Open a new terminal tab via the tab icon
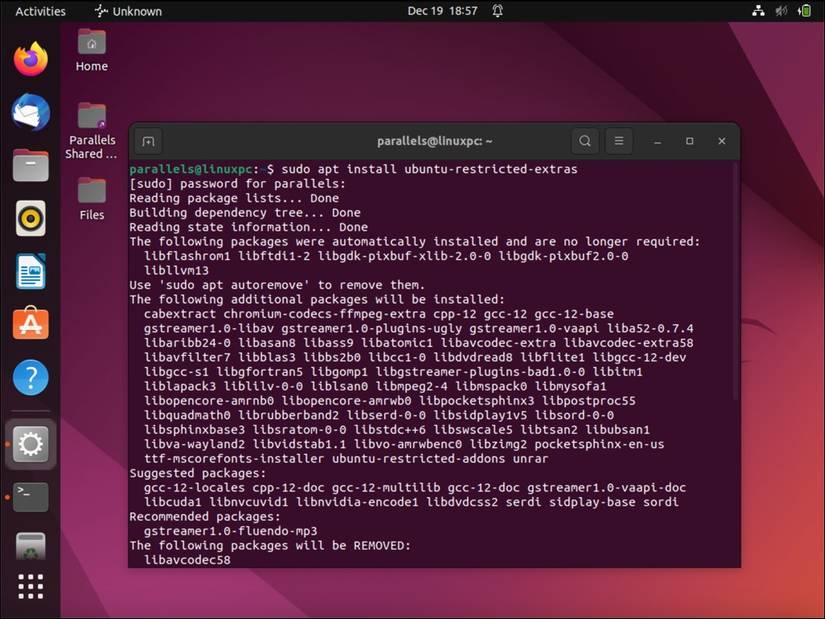This screenshot has width=825, height=619. tap(148, 141)
